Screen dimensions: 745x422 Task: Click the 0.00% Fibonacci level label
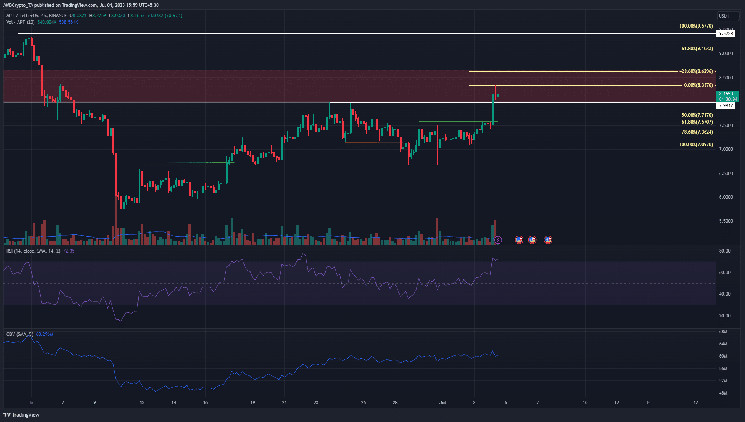(x=696, y=86)
